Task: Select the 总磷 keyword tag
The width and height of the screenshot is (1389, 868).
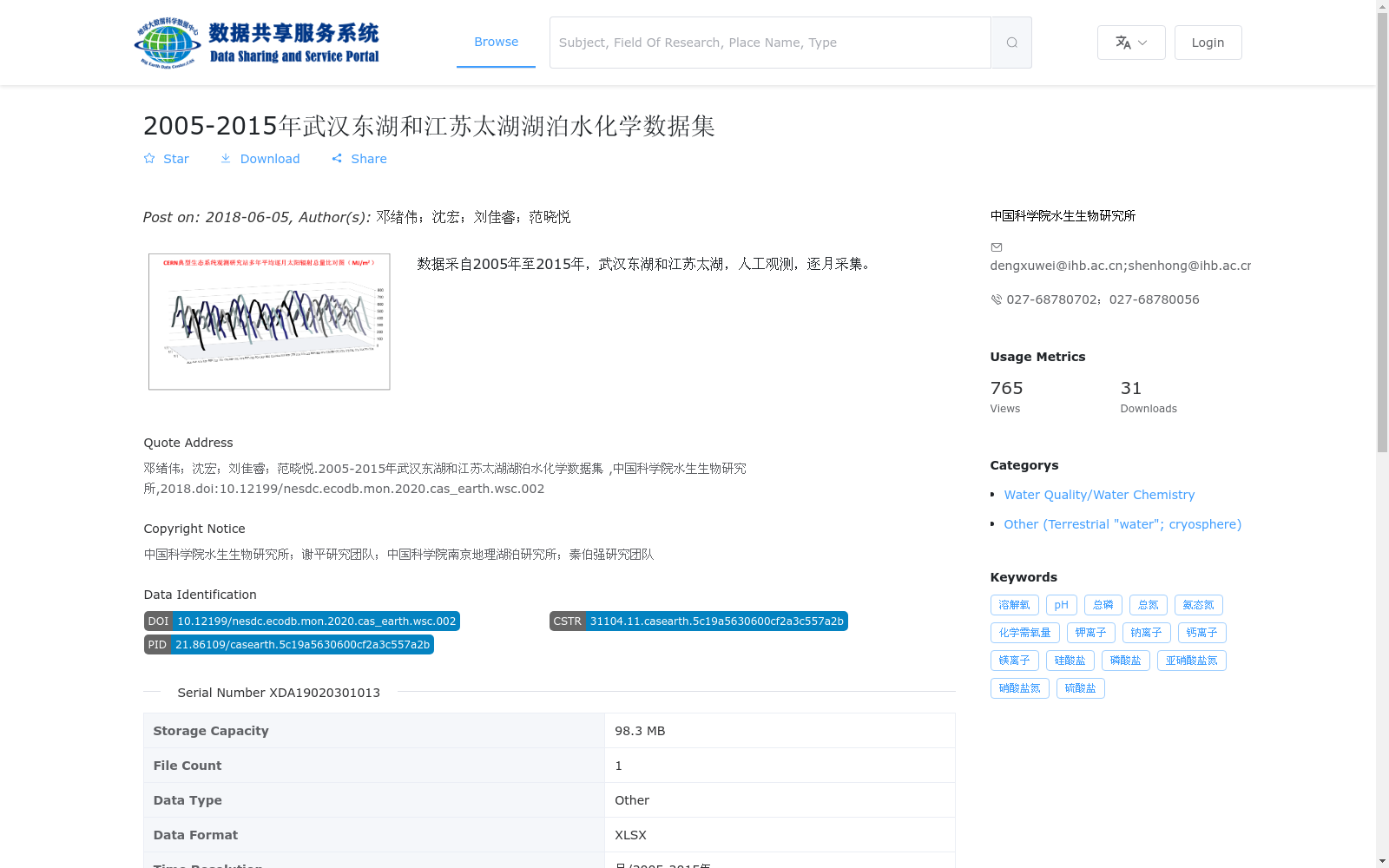Action: 1103,605
